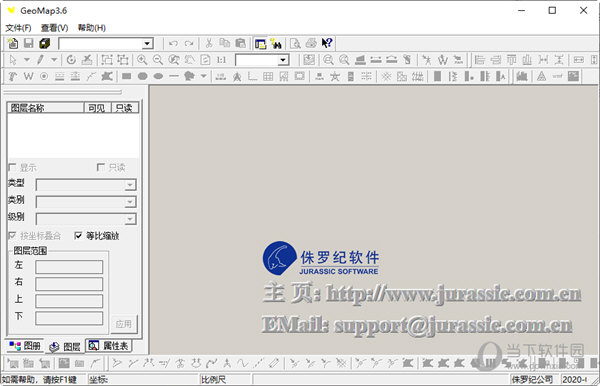The image size is (600, 386).
Task: Click the 1:1 actual size icon
Action: tap(221, 60)
